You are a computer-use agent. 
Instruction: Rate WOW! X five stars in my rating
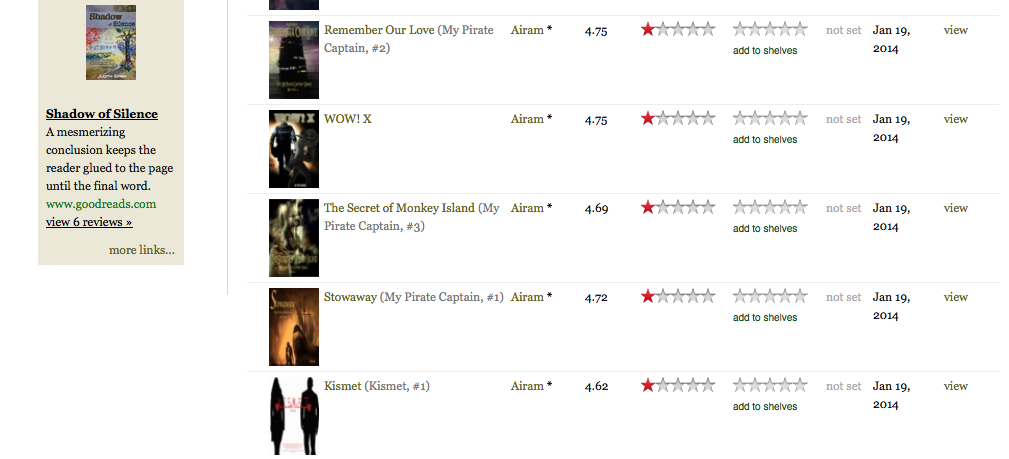point(800,118)
